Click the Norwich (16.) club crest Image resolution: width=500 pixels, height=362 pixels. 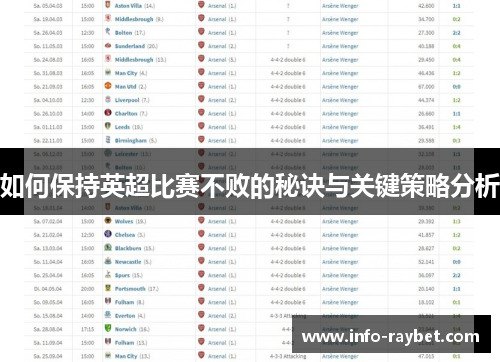coord(108,329)
